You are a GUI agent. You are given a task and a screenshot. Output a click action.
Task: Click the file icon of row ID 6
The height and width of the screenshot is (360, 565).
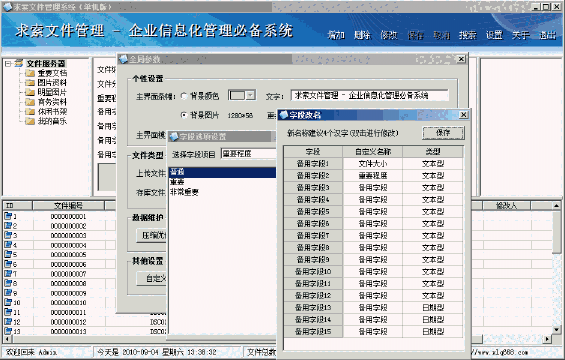coord(8,264)
